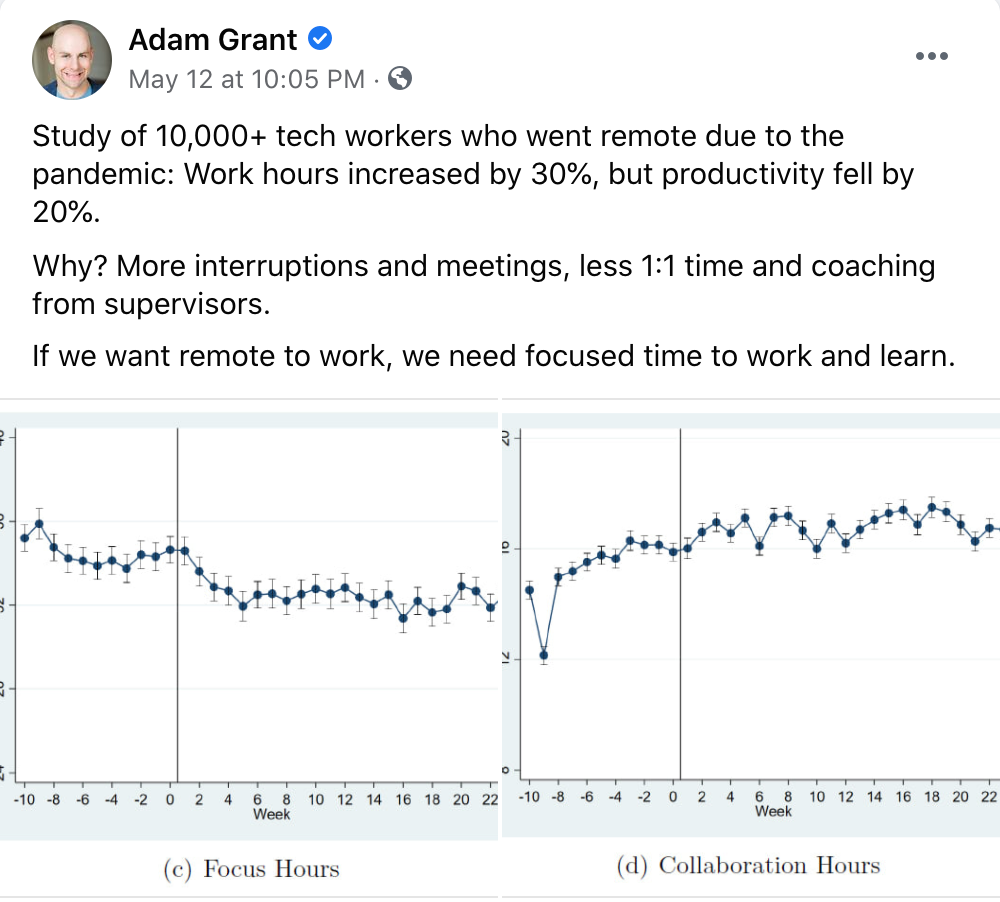Image resolution: width=1000 pixels, height=902 pixels.
Task: Click the week 0 vertical line in Focus Hours
Action: click(x=177, y=605)
